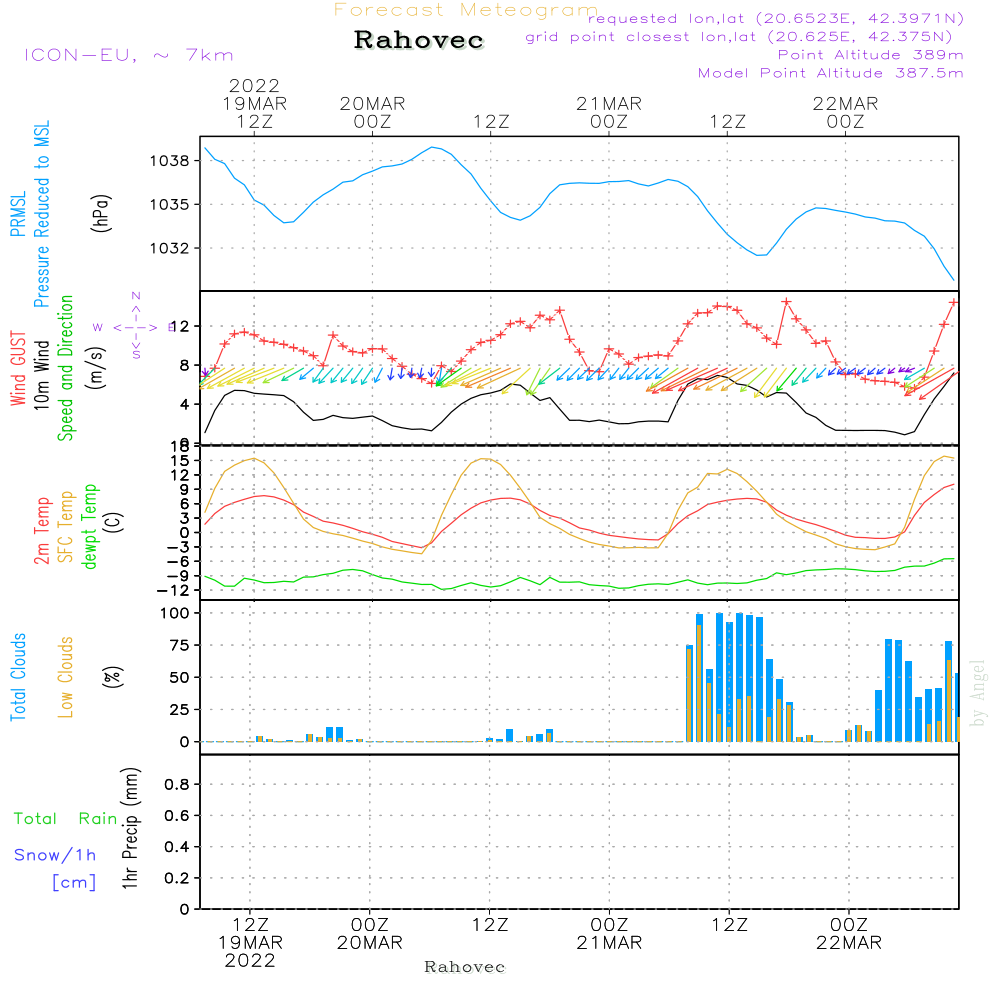
Task: Click the 1032 pressure axis value
Action: coord(170,248)
